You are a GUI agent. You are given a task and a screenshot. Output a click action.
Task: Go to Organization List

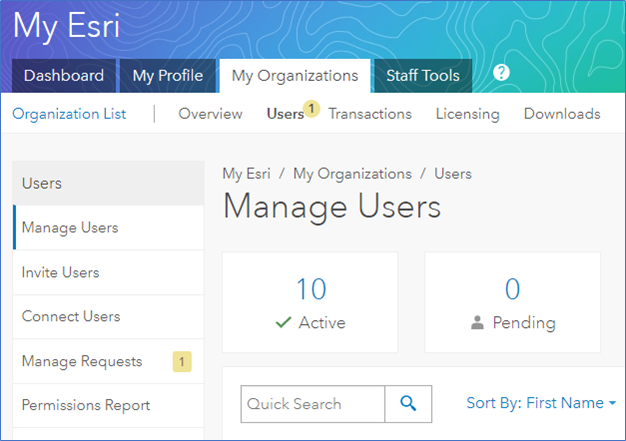[x=69, y=114]
